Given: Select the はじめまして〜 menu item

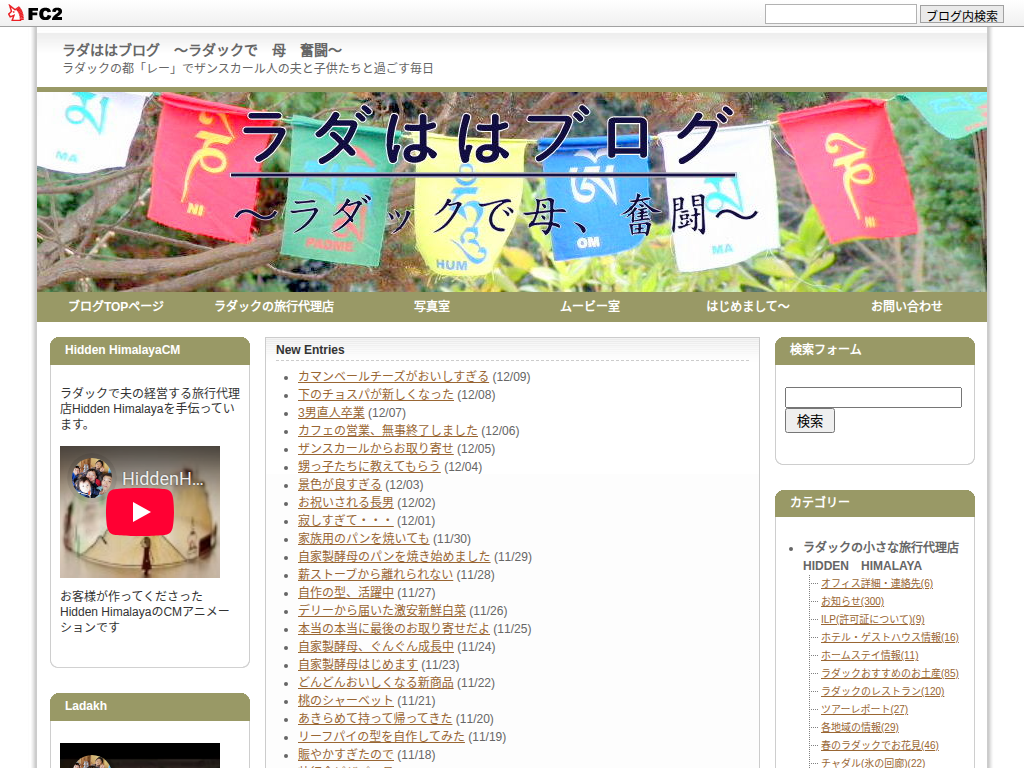Looking at the screenshot, I should point(748,307).
